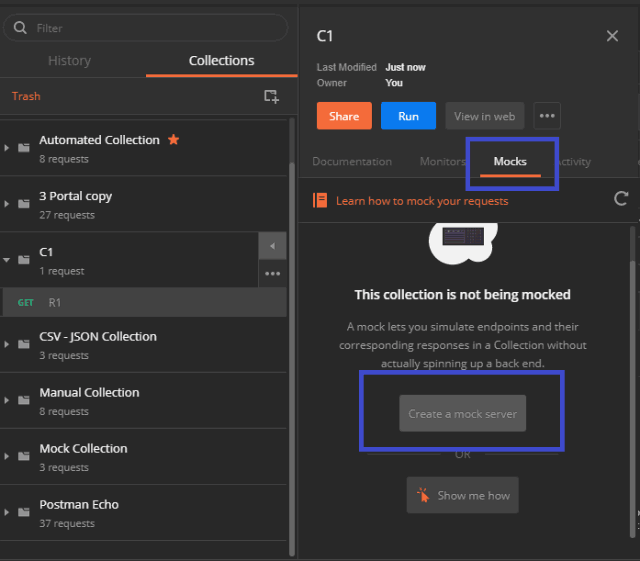Click folder icon of Mock Collection
640x561 pixels.
[x=24, y=456]
